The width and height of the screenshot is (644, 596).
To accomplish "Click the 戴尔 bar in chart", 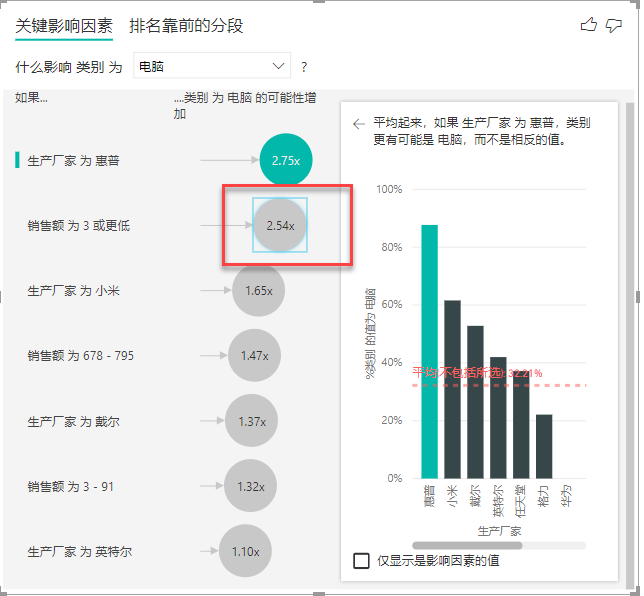I will (x=475, y=402).
